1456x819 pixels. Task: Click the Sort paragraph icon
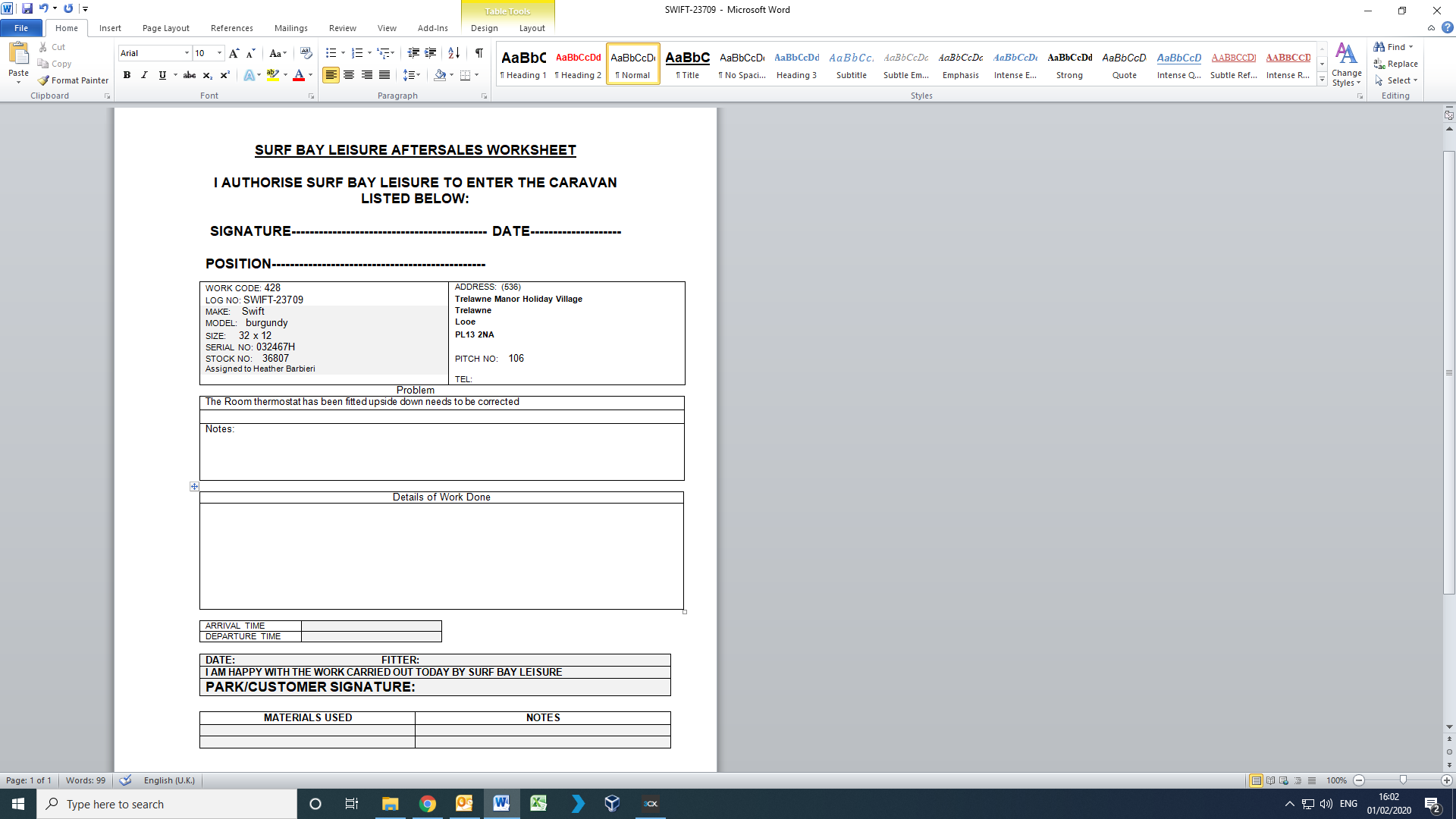453,53
